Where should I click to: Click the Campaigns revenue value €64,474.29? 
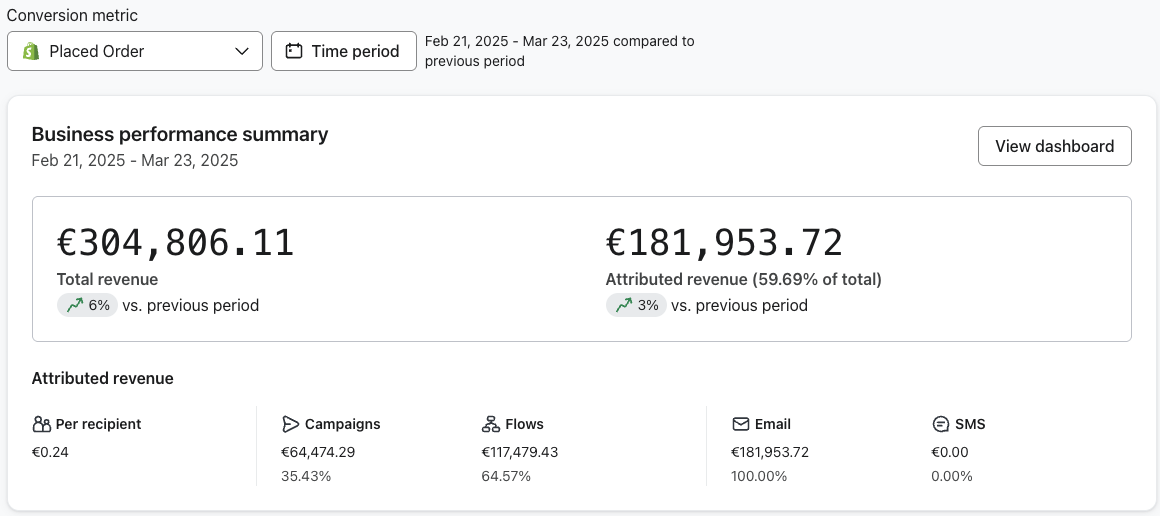(x=318, y=452)
